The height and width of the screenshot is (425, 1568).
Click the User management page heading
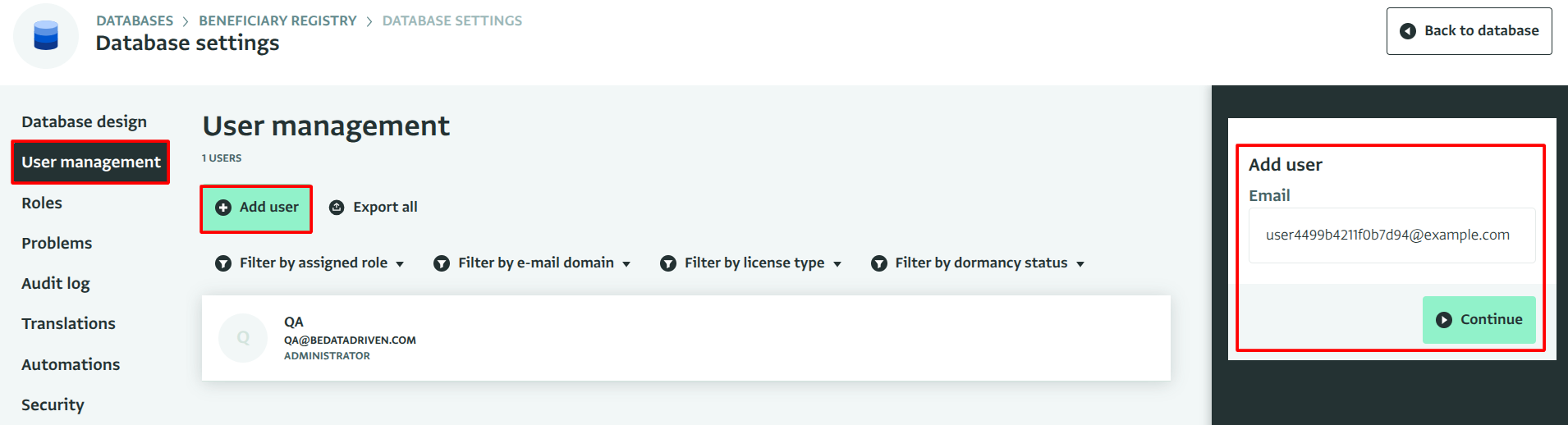pos(326,126)
